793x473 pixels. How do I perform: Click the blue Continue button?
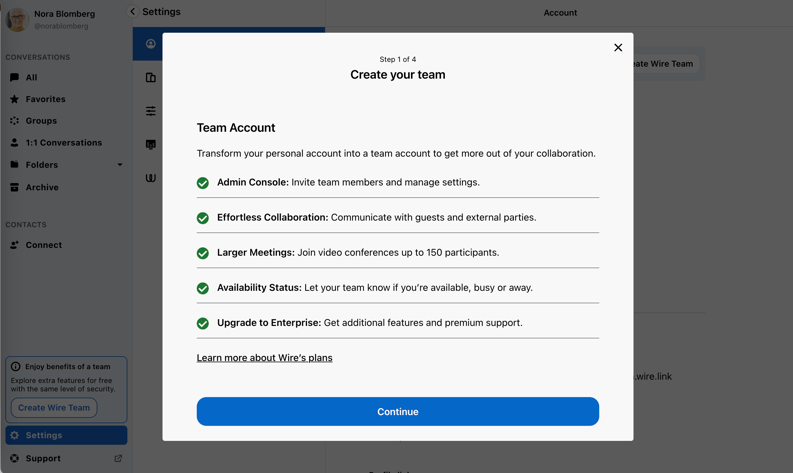398,411
